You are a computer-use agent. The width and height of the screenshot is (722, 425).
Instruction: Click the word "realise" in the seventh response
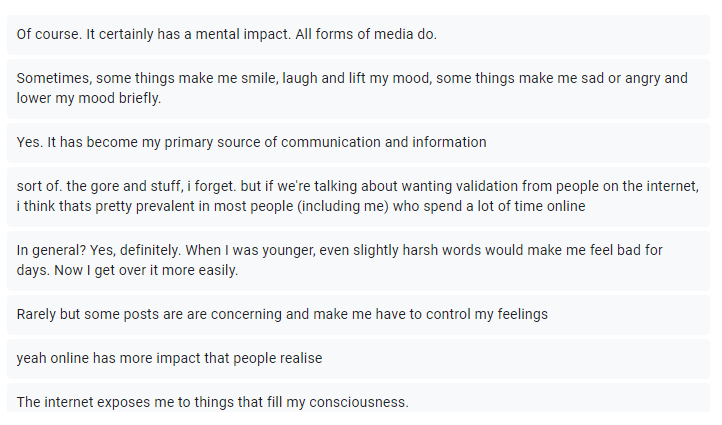[x=297, y=358]
